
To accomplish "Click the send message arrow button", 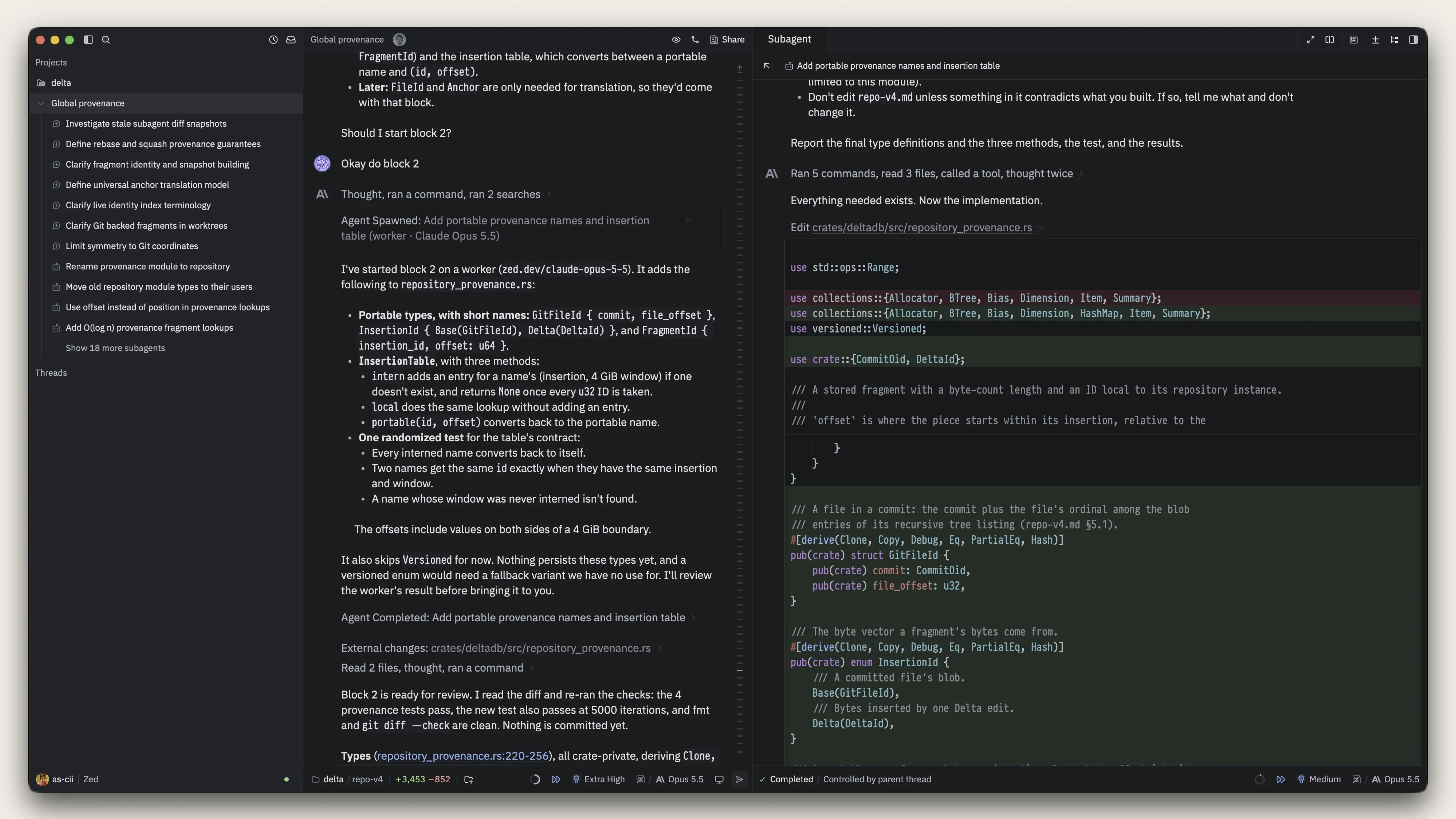I will (x=739, y=779).
